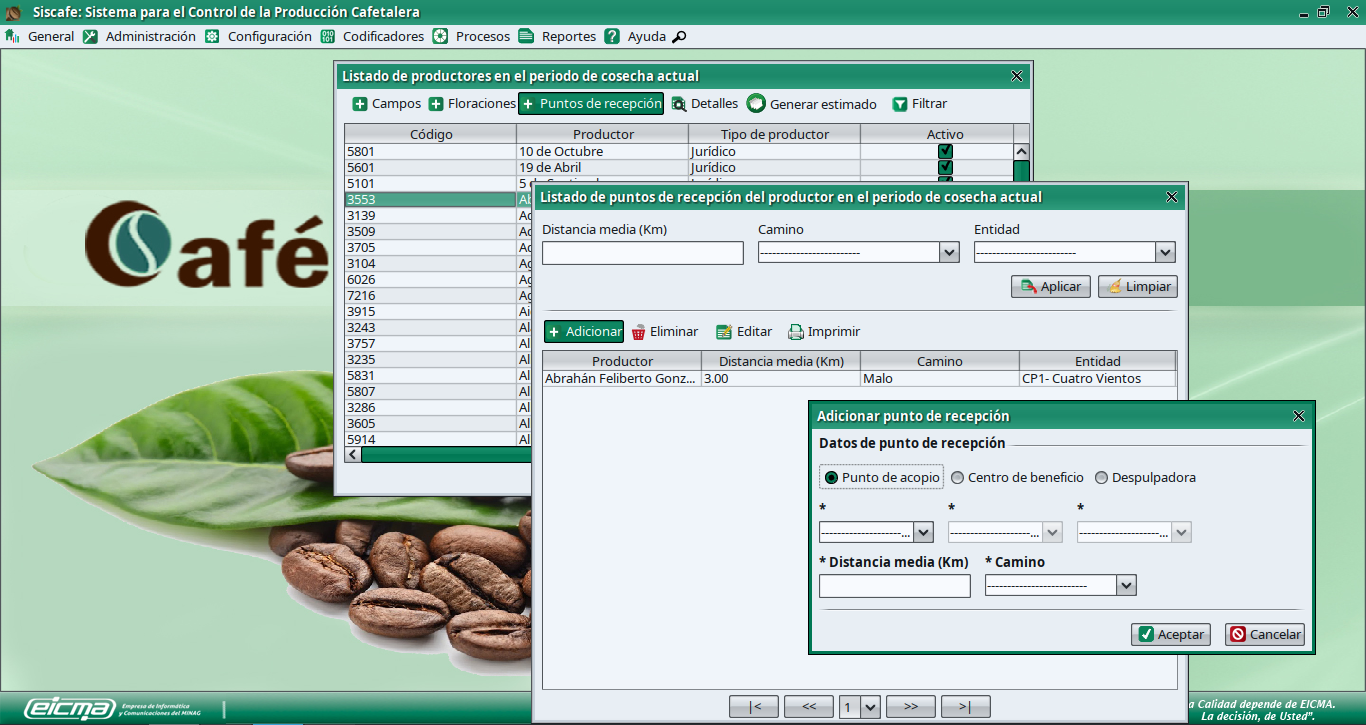The width and height of the screenshot is (1366, 725).
Task: Toggle Activo checkbox for producer 5801
Action: point(945,152)
